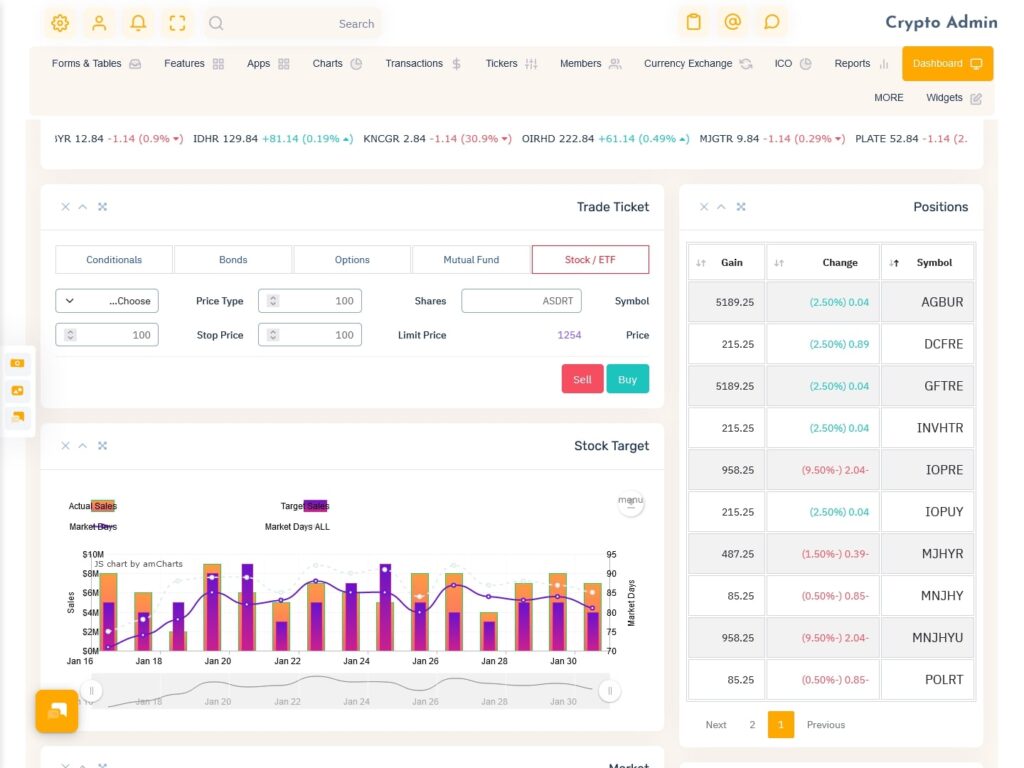Open the floating orange chat button
The width and height of the screenshot is (1024, 768).
57,711
